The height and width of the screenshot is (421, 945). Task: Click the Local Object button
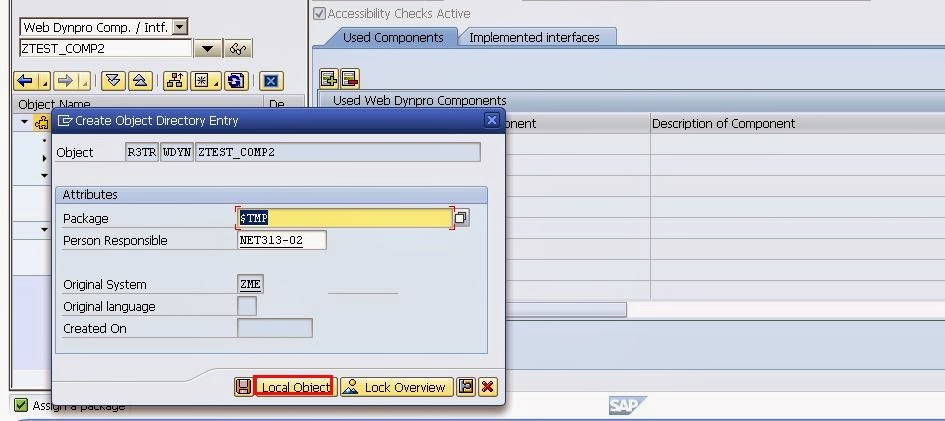pyautogui.click(x=294, y=387)
